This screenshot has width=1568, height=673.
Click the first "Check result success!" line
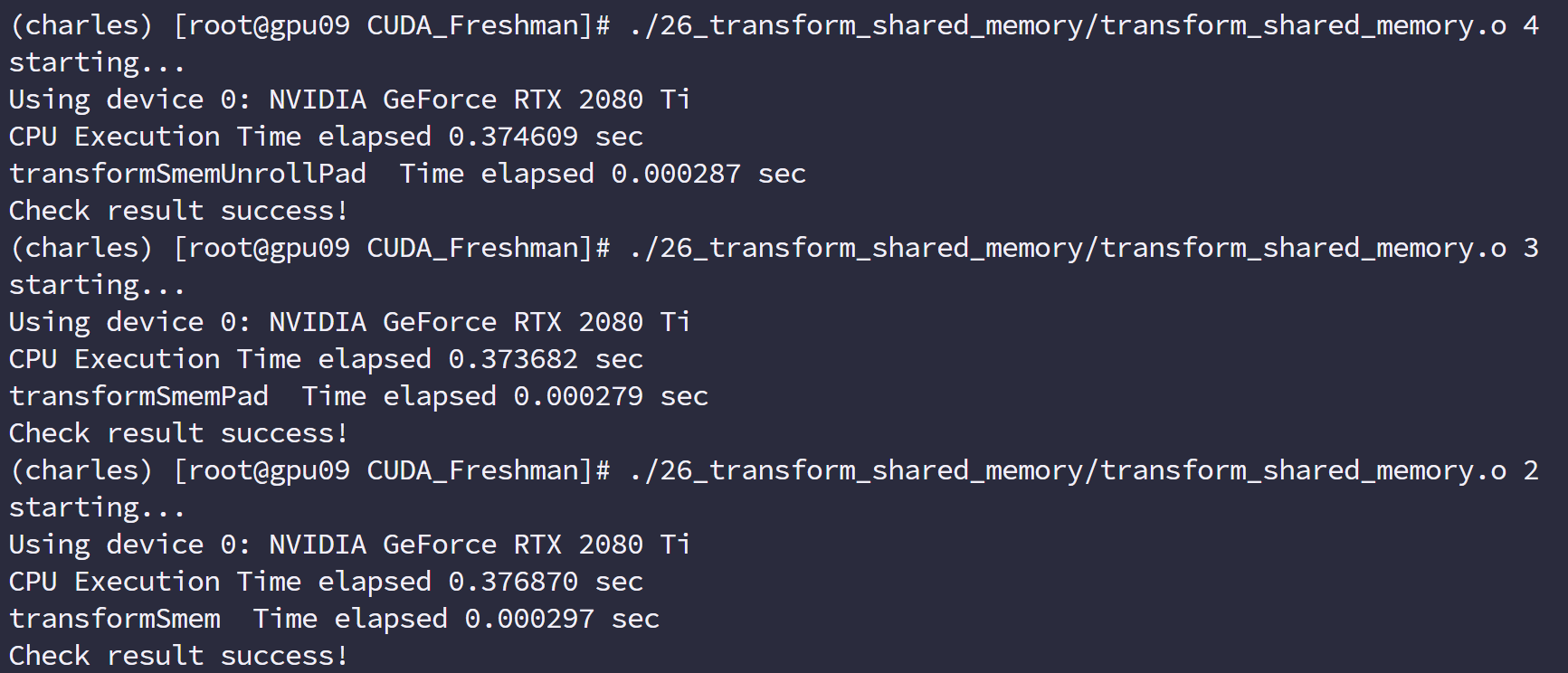coord(178,211)
